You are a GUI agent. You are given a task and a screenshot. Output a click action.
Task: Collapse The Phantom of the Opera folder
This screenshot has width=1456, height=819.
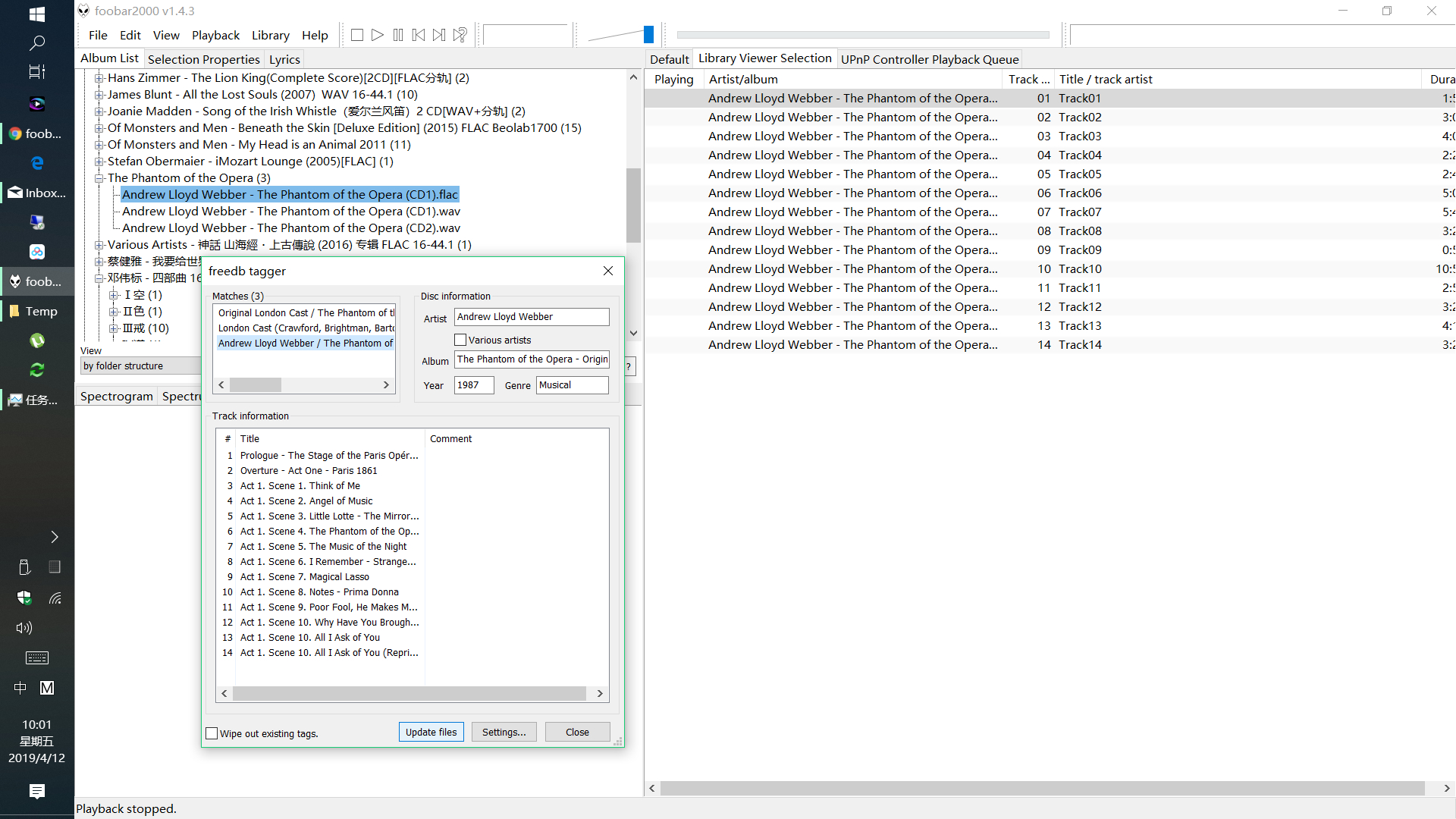tap(99, 178)
